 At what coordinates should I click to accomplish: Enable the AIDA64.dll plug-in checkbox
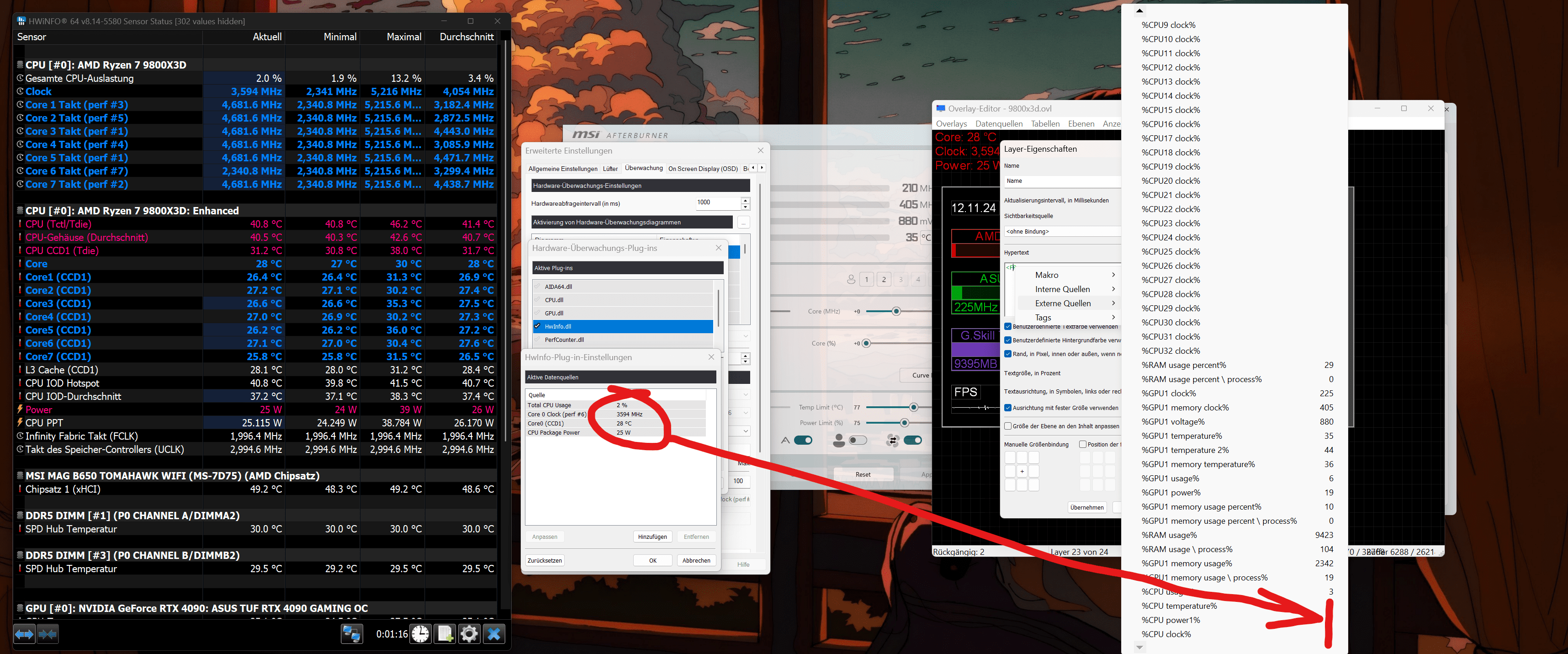point(537,286)
